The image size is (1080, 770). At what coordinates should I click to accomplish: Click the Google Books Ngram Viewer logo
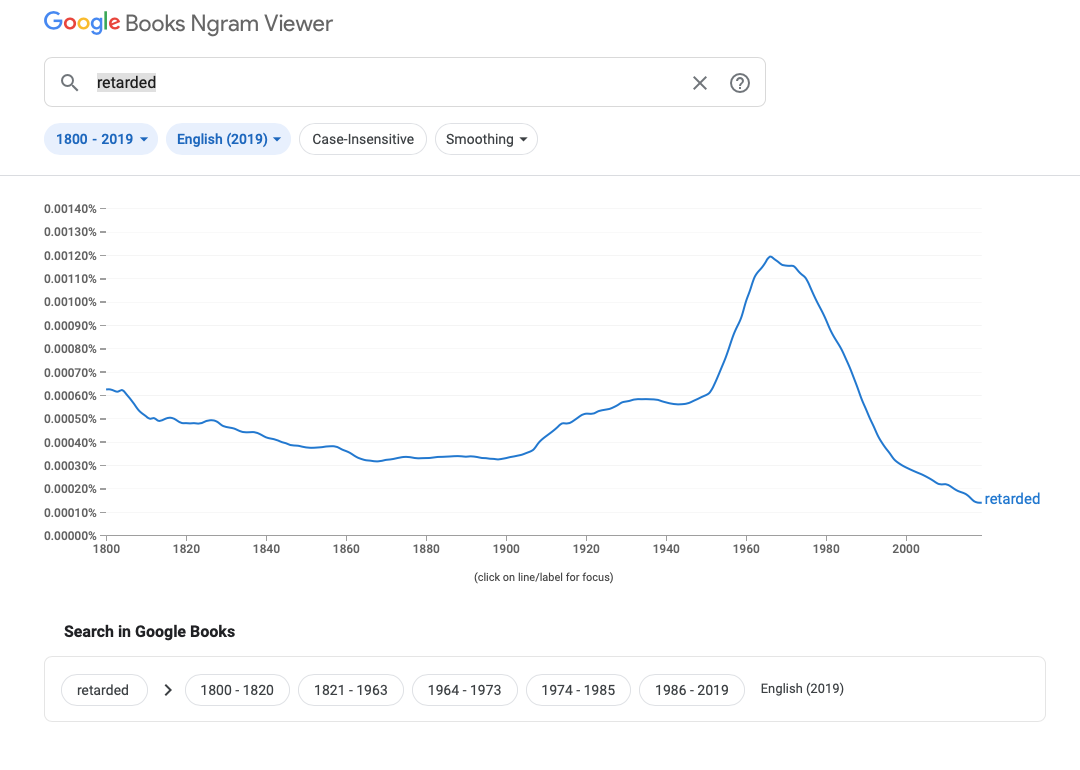(188, 23)
